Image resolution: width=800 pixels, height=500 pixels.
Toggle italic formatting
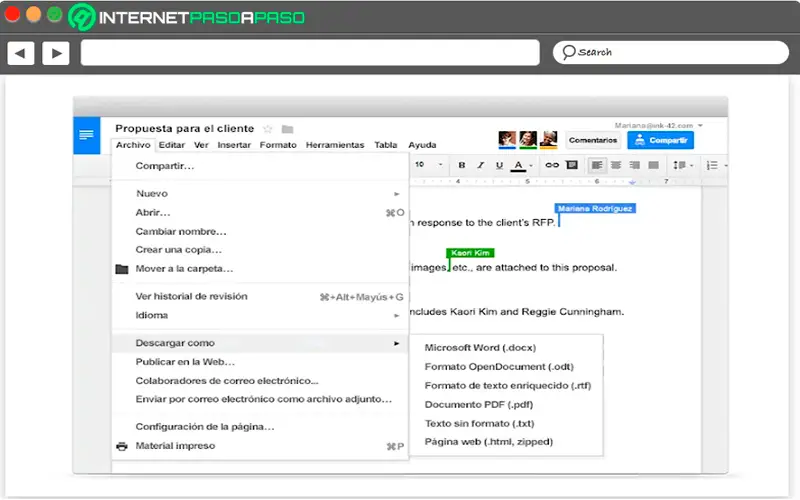pyautogui.click(x=481, y=165)
